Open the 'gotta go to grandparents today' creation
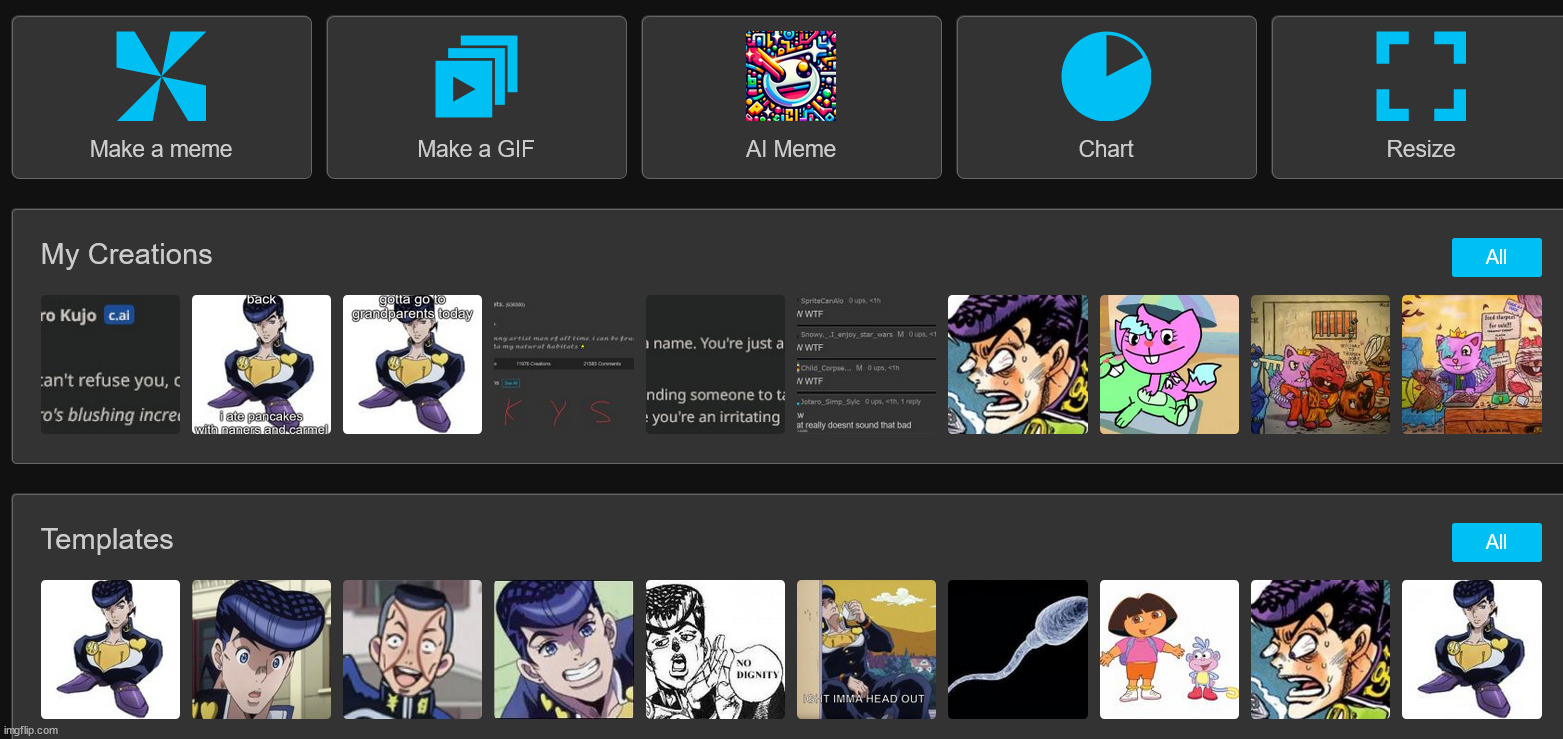This screenshot has width=1563, height=739. pyautogui.click(x=412, y=364)
